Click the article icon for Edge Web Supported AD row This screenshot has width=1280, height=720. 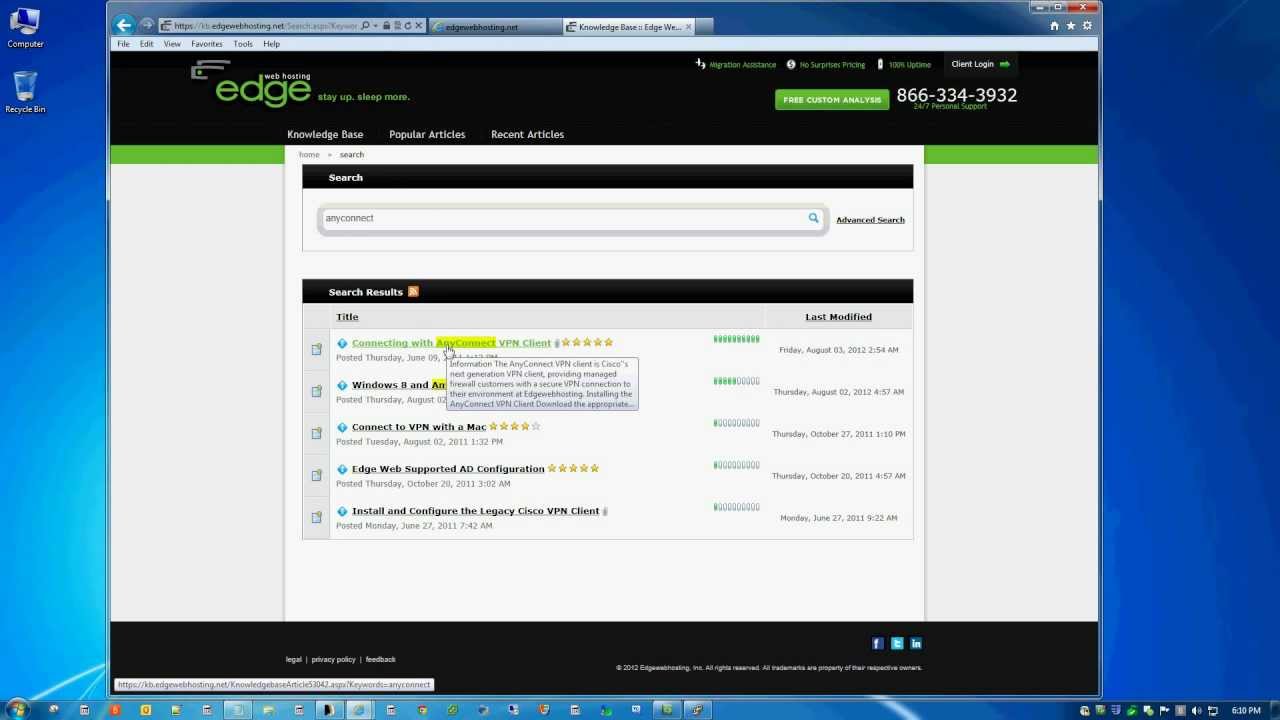point(316,475)
